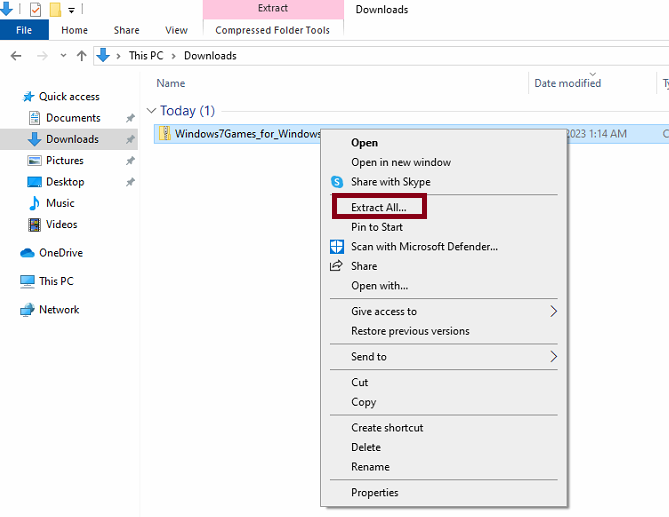Select This PC in navigation pane
The width and height of the screenshot is (669, 517).
click(56, 282)
